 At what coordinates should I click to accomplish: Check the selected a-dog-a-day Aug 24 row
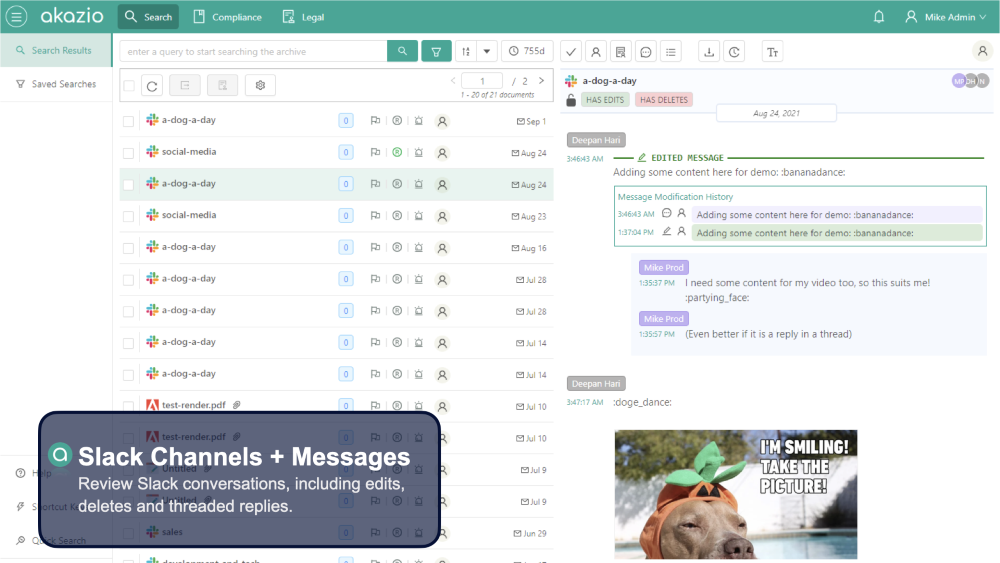(128, 184)
